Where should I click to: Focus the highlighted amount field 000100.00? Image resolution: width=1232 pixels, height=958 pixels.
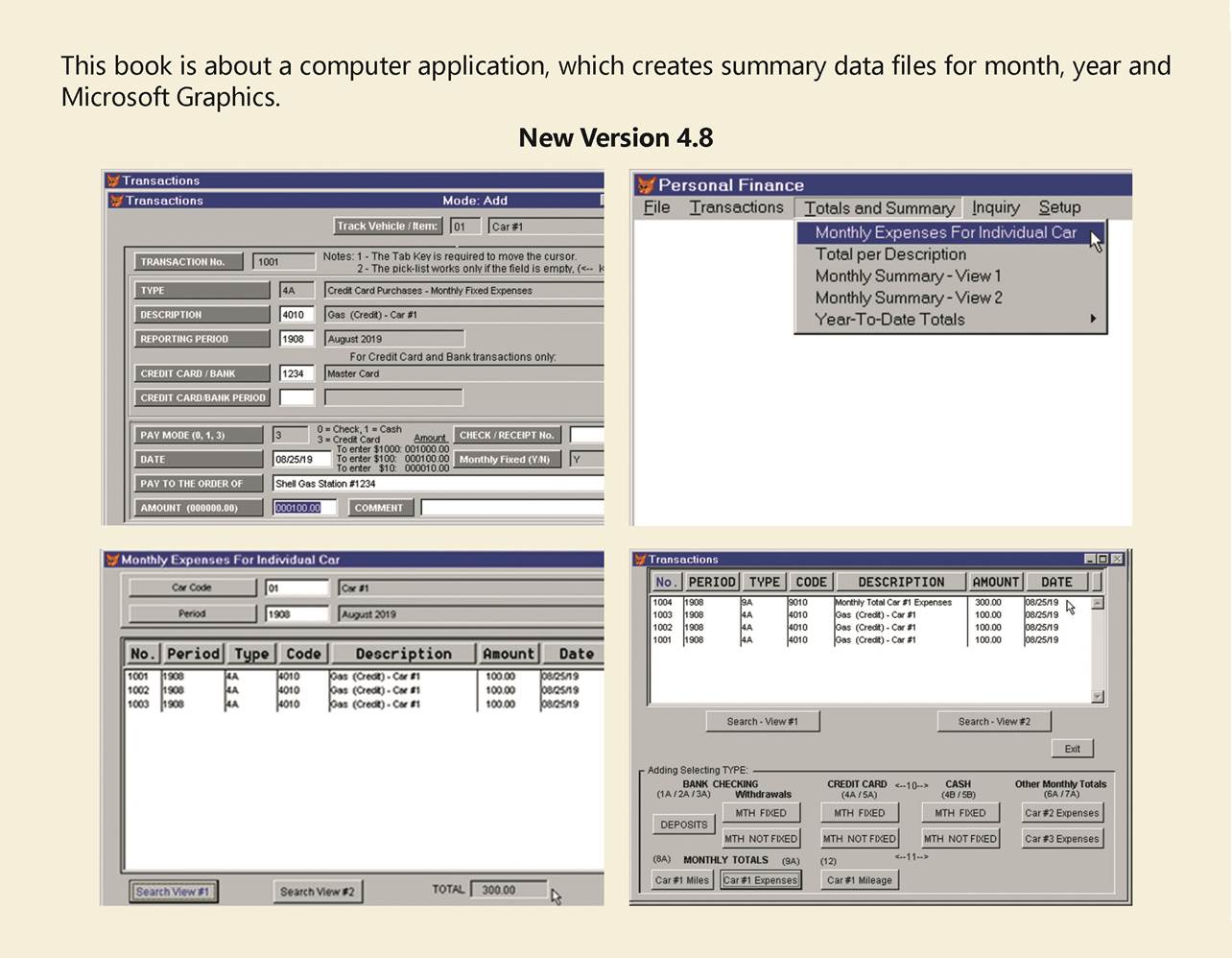[304, 508]
